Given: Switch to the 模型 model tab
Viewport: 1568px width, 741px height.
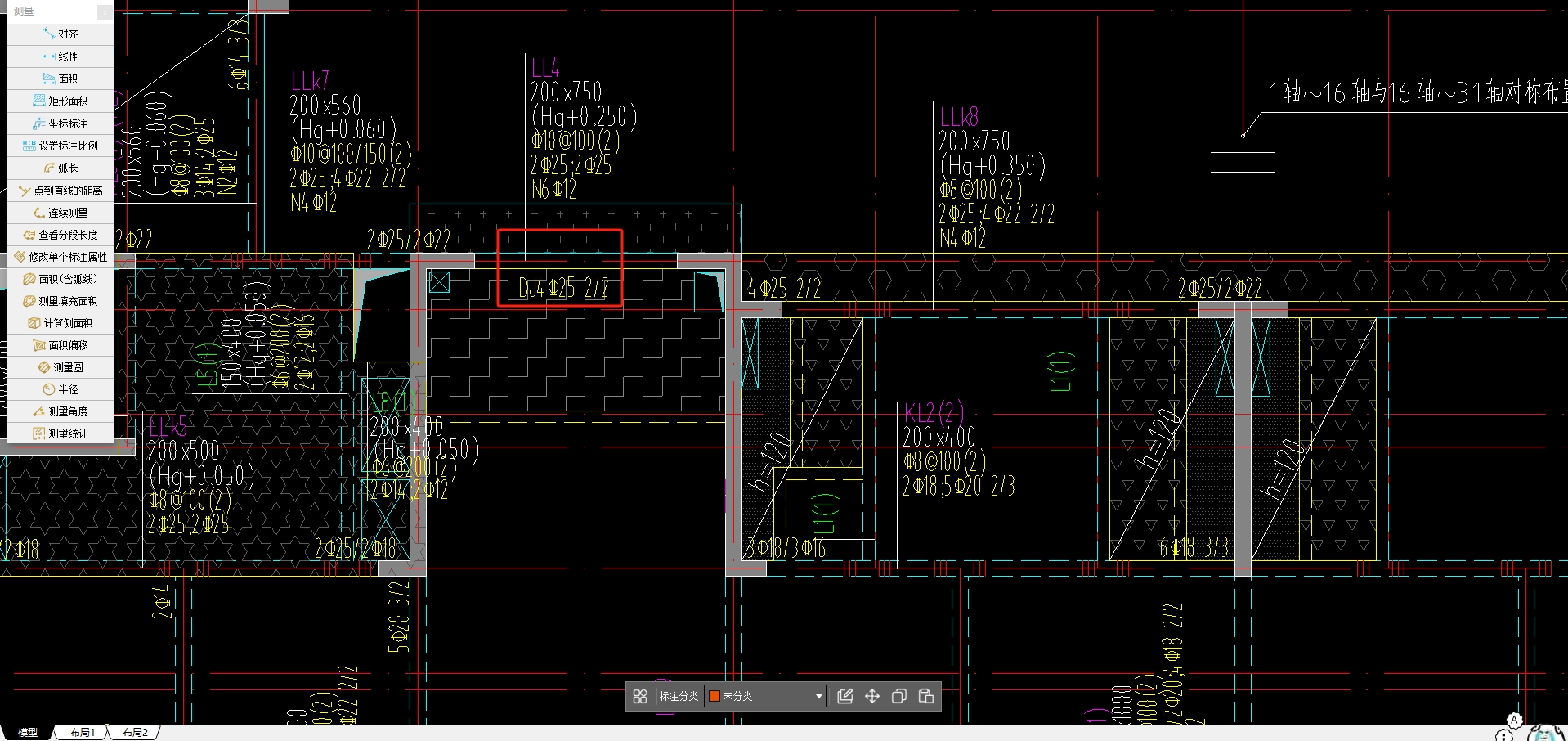Looking at the screenshot, I should pos(28,732).
